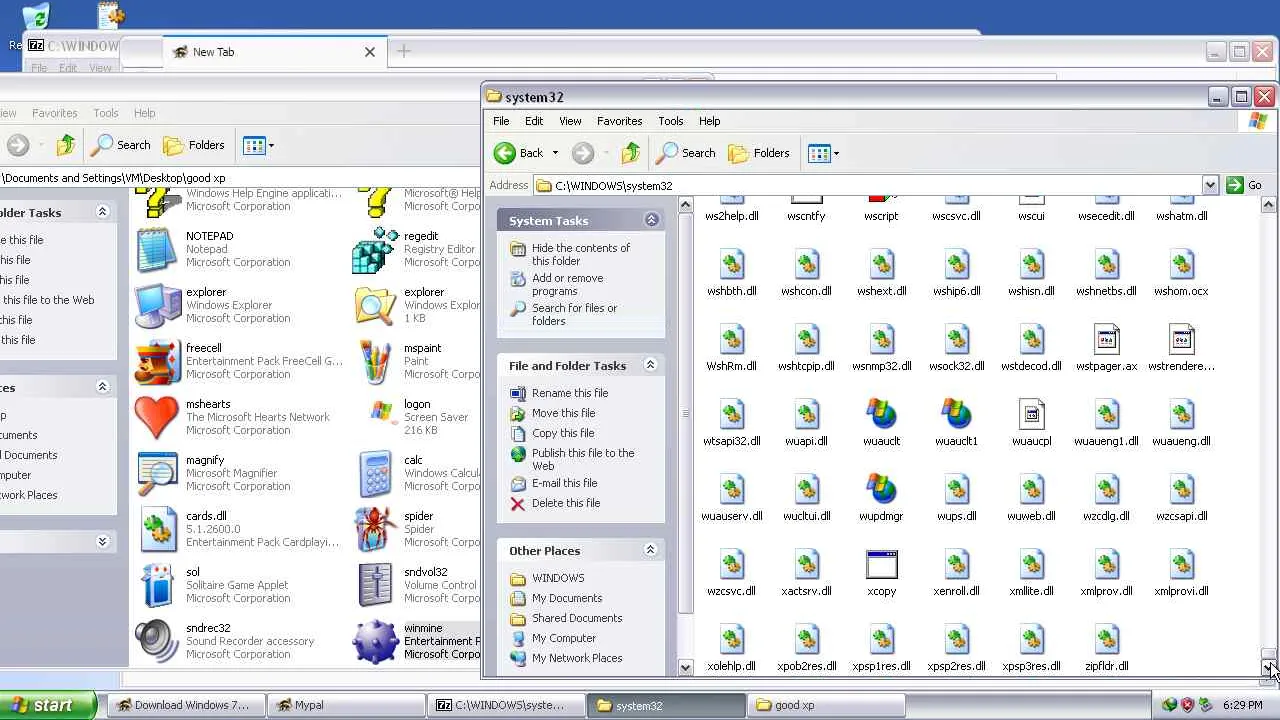Image resolution: width=1280 pixels, height=720 pixels.
Task: Select the spider icon in good xp window
Action: click(x=375, y=530)
